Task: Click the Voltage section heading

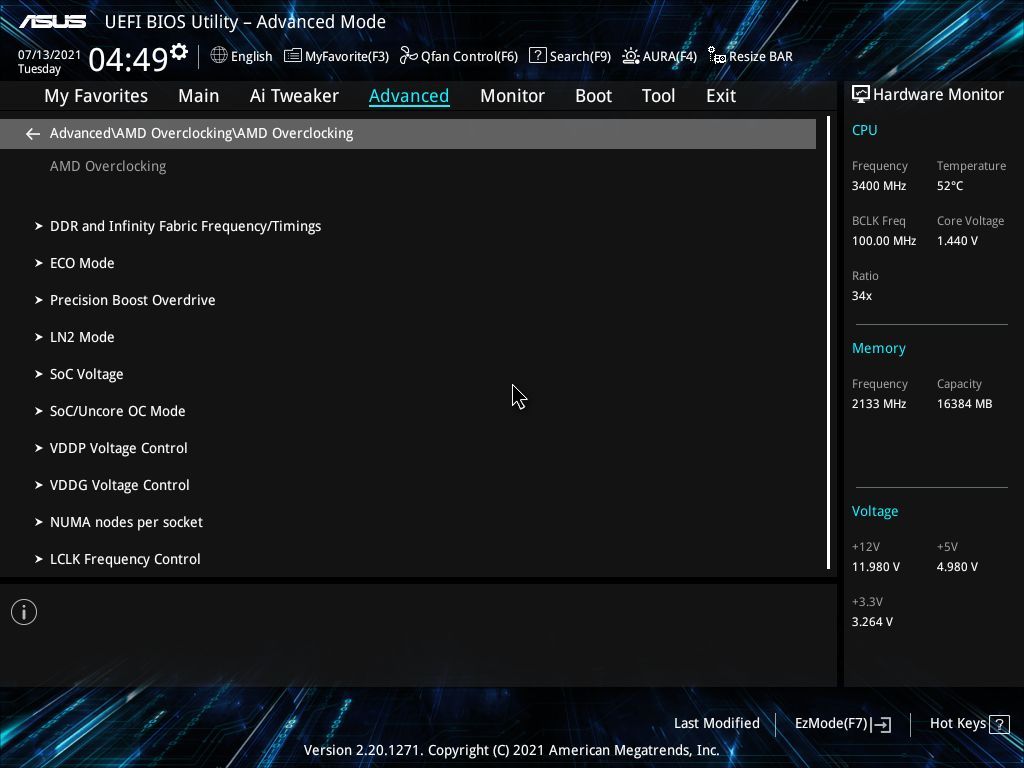Action: (874, 511)
